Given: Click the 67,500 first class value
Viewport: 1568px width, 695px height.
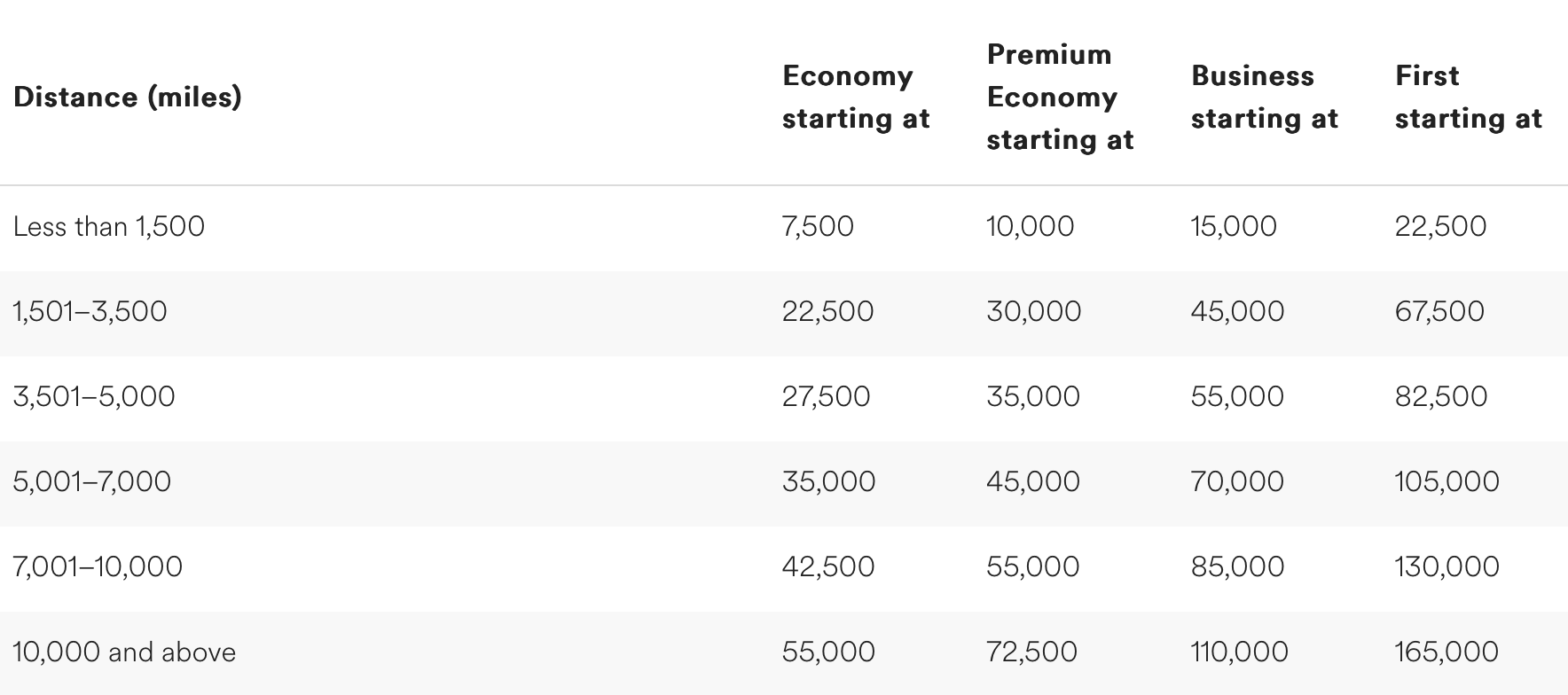Looking at the screenshot, I should (x=1439, y=311).
